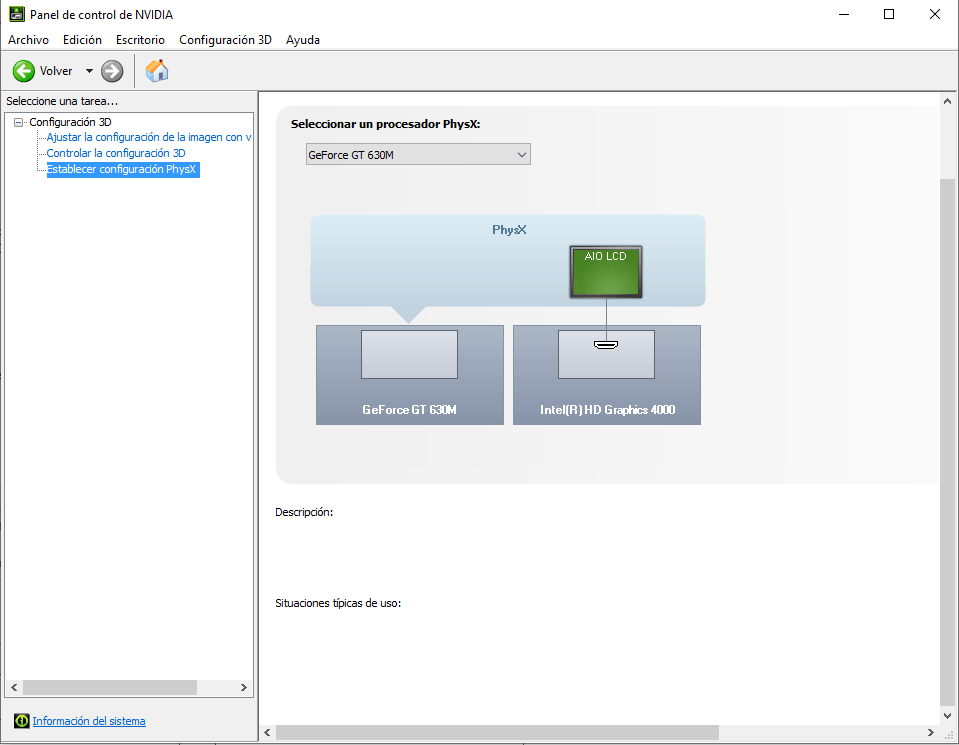
Task: Click the Seleccione una tarea header
Action: click(x=62, y=101)
